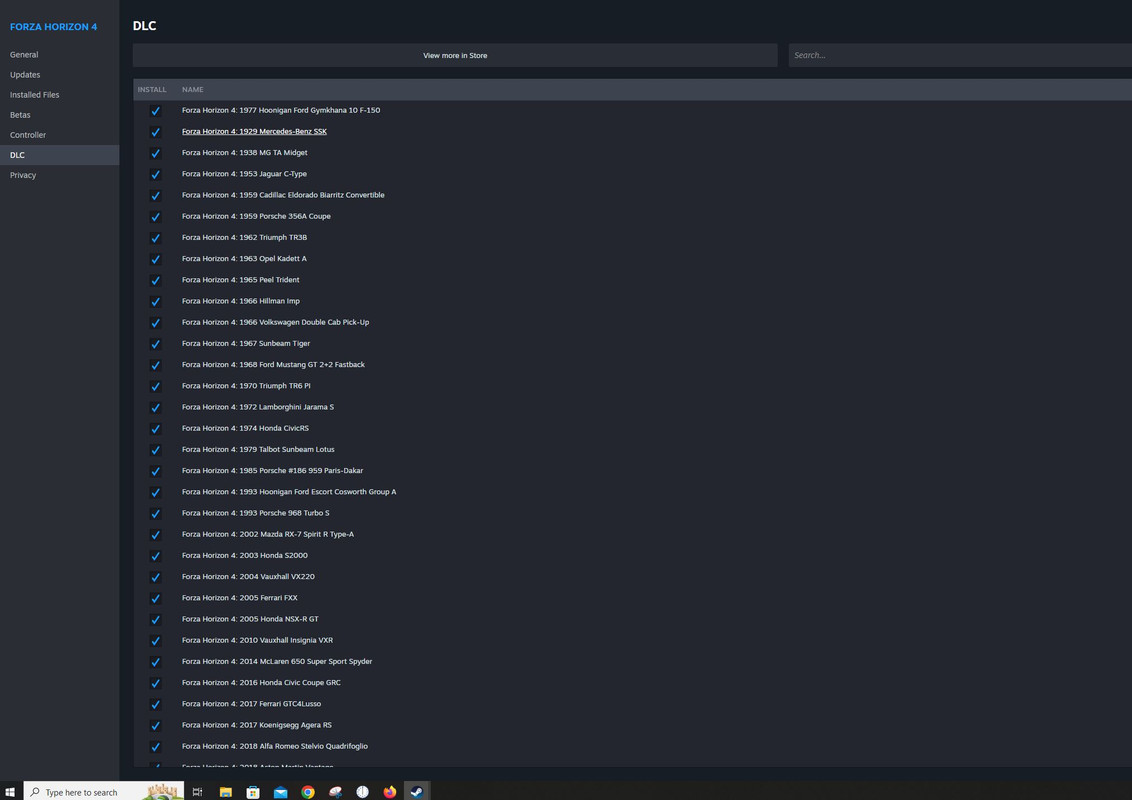Click 1985 Porsche #186 959 Paris-Dakar text
1132x800 pixels.
(272, 471)
